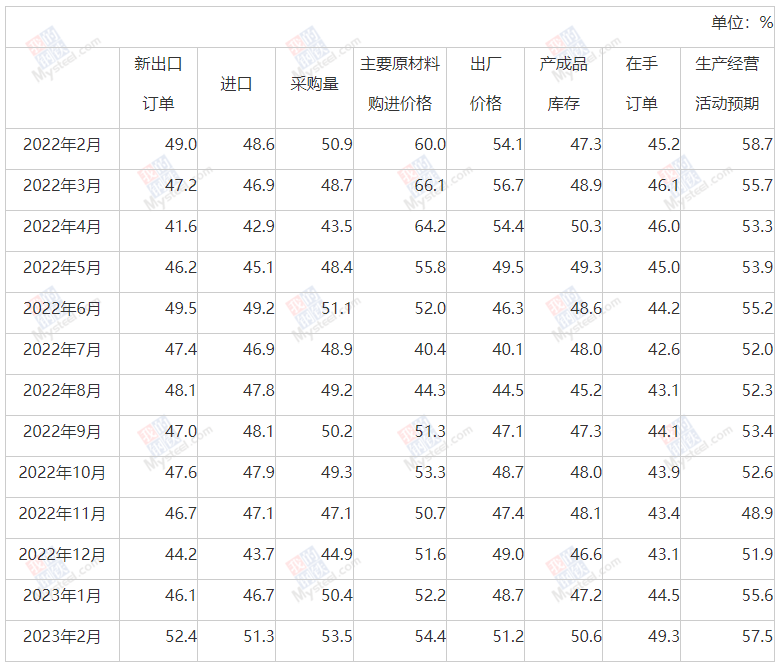Click the 48.9 cell in 2022年11月 row
The image size is (784, 667).
coord(756,514)
